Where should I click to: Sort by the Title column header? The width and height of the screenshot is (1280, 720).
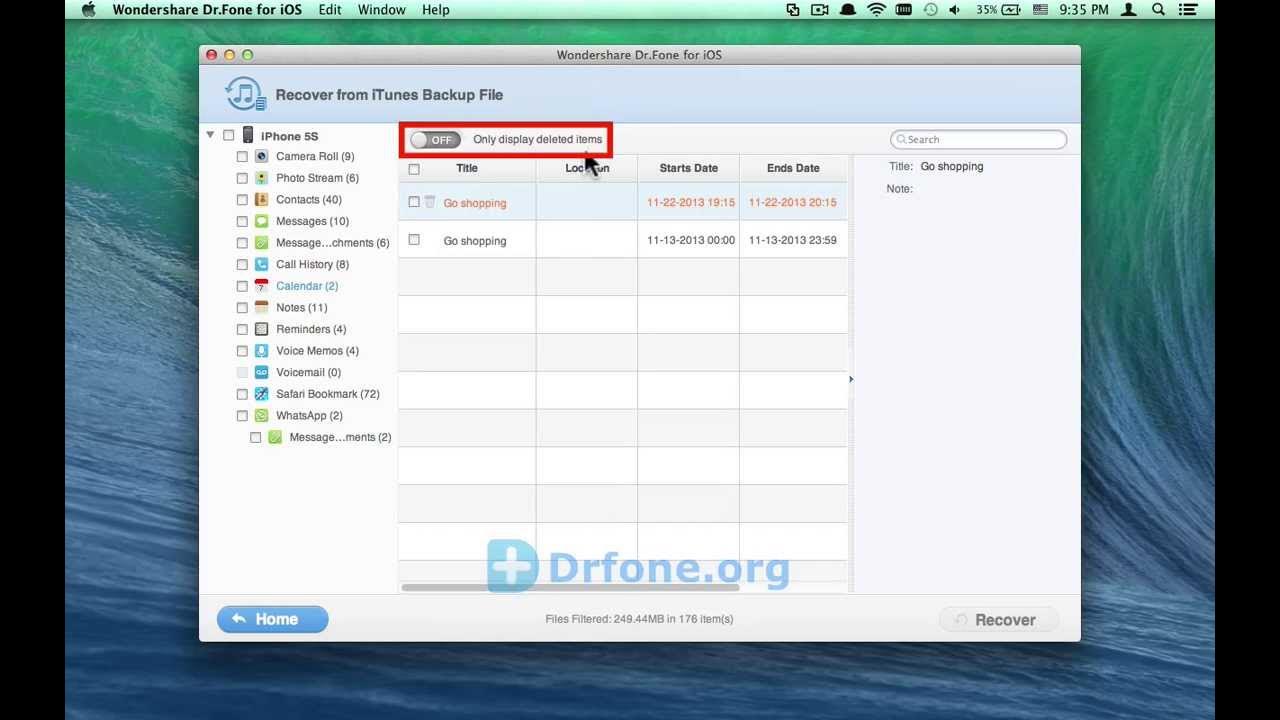click(x=467, y=168)
